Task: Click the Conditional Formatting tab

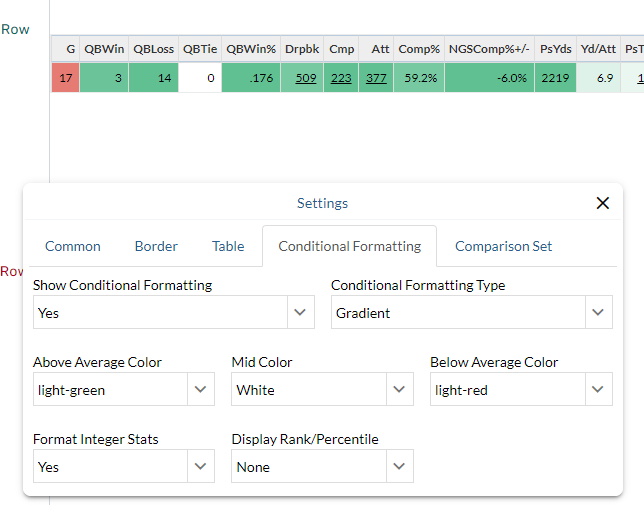Action: 349,246
